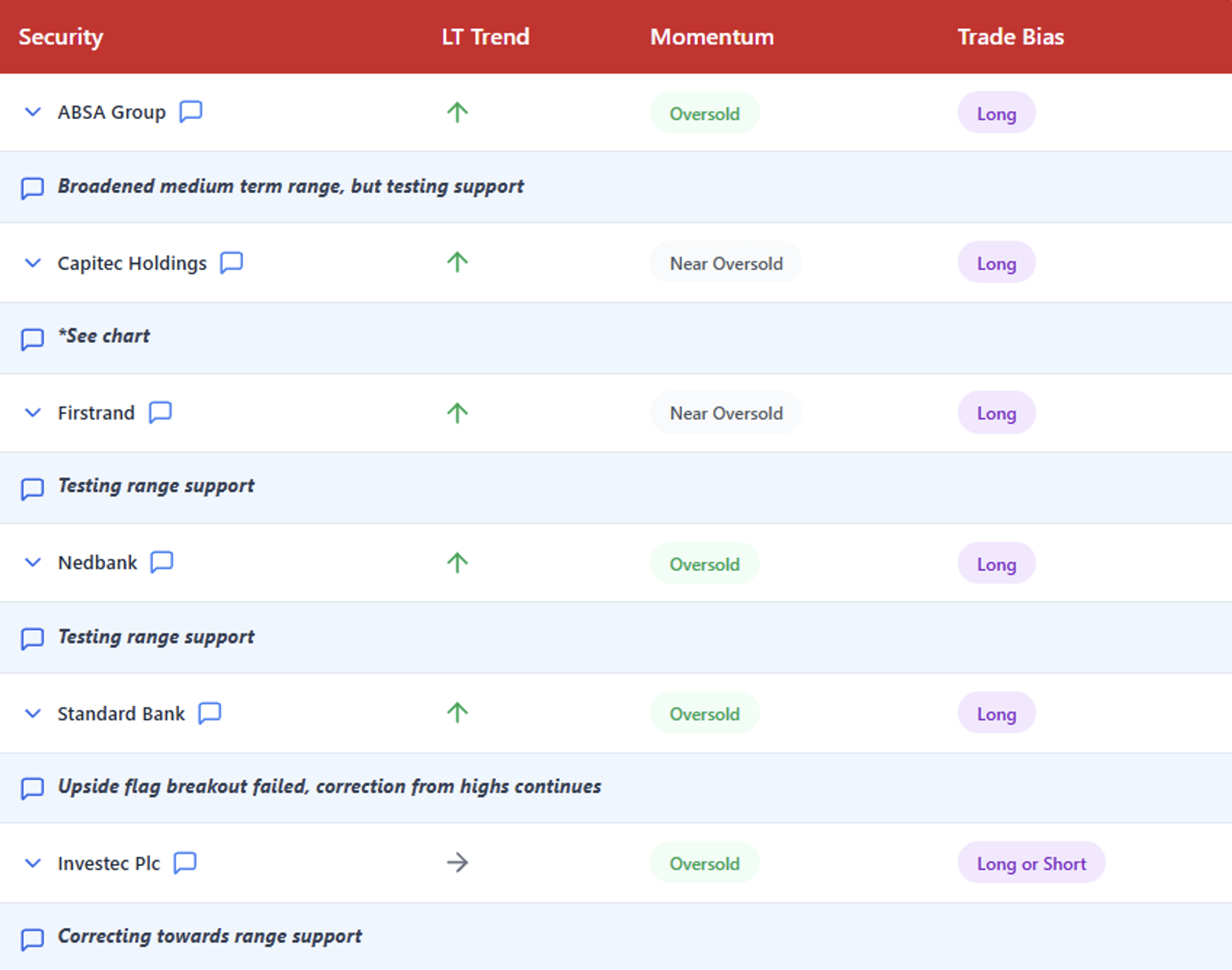The height and width of the screenshot is (970, 1232).
Task: Click comment icon beside '*See chart' note
Action: point(32,339)
